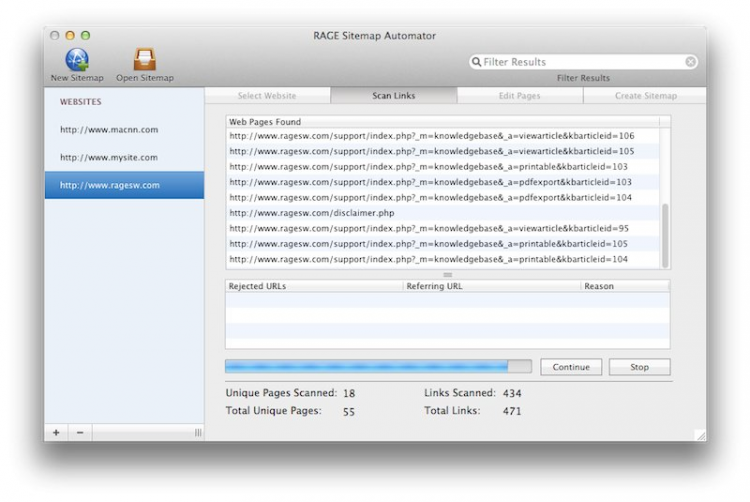Viewport: 750px width, 502px height.
Task: Click the Unique Pages Scanned value 18
Action: tap(349, 393)
